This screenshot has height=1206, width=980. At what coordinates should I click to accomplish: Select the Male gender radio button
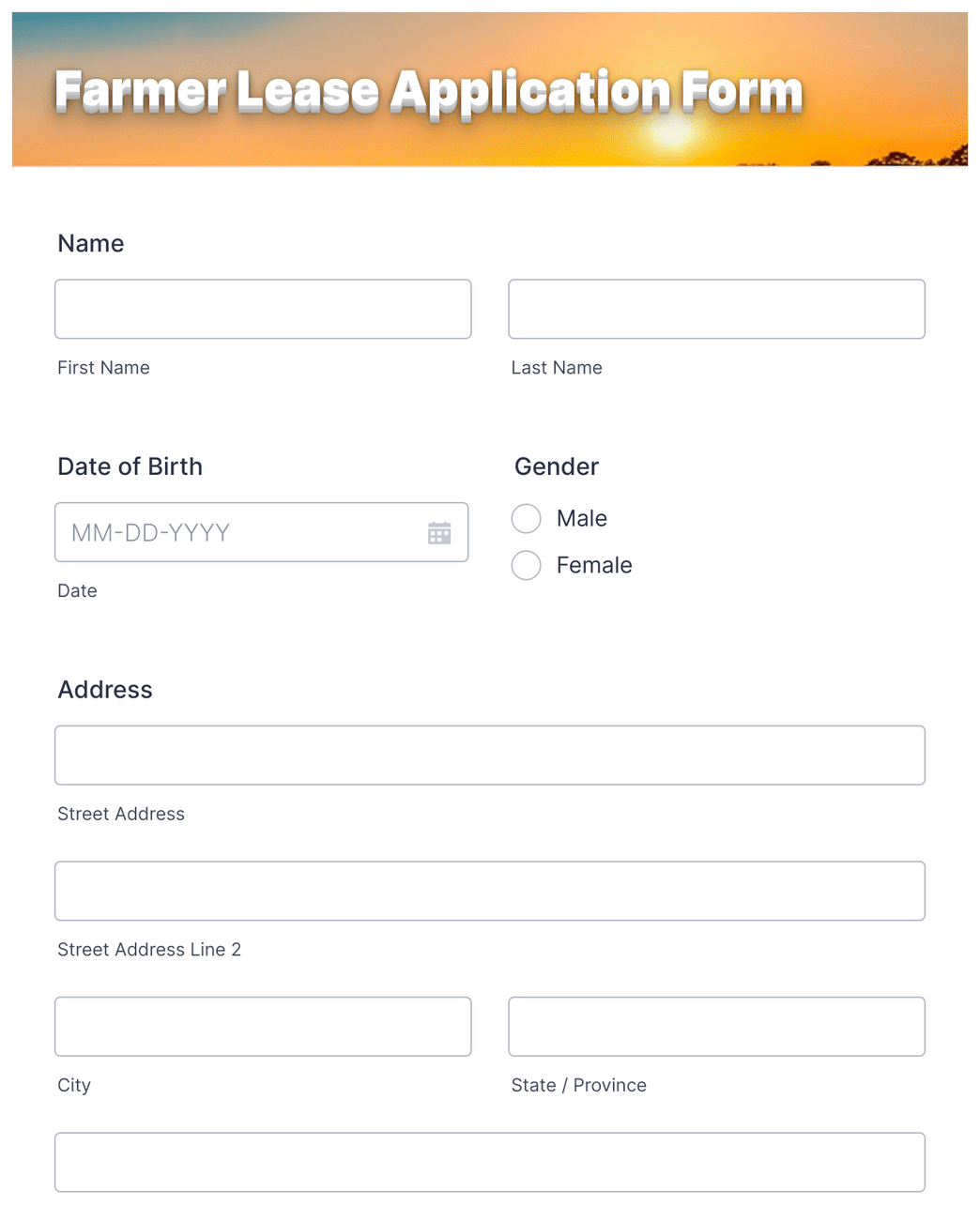tap(526, 518)
